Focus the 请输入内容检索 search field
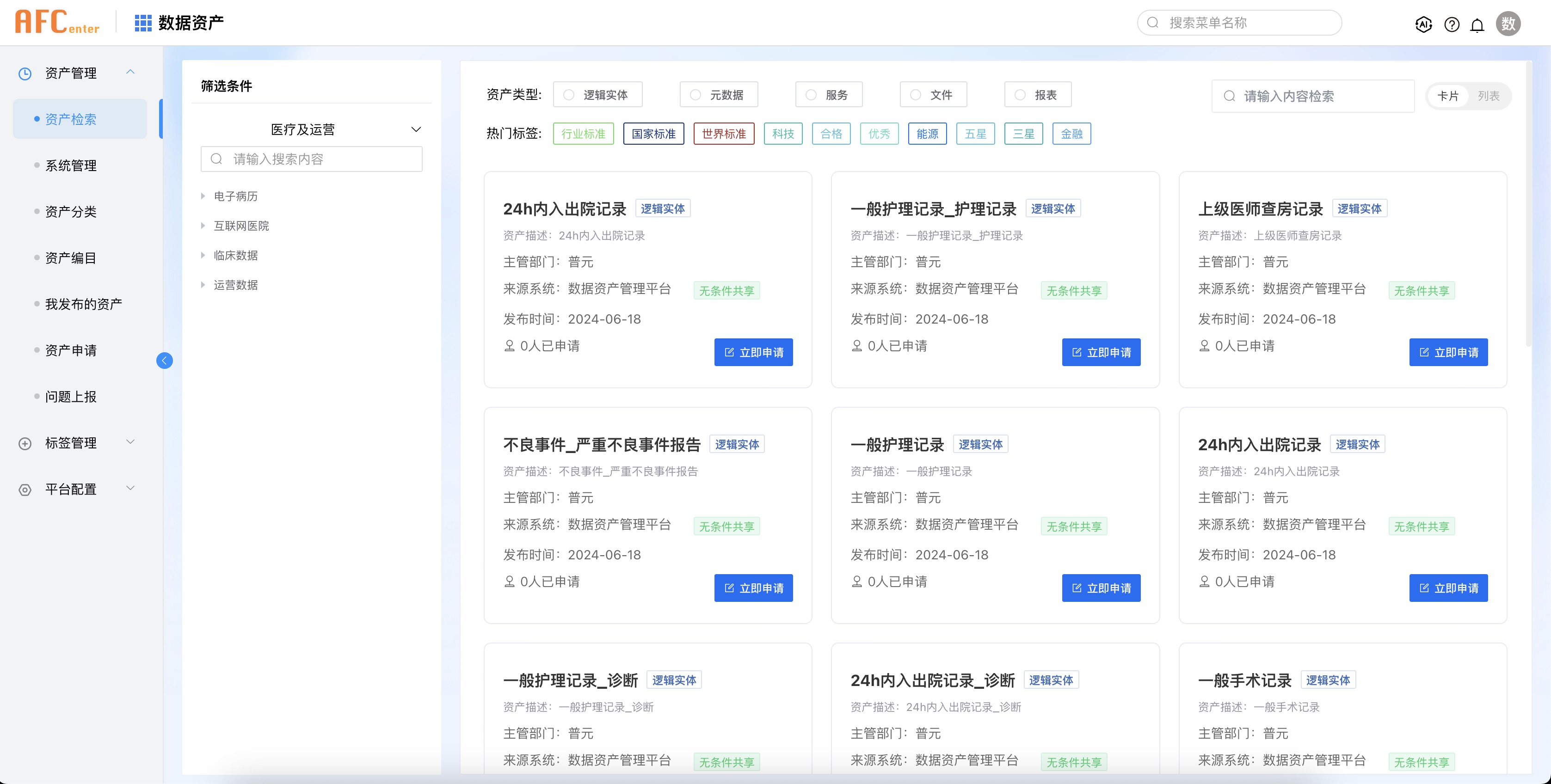Viewport: 1551px width, 784px height. [1313, 96]
